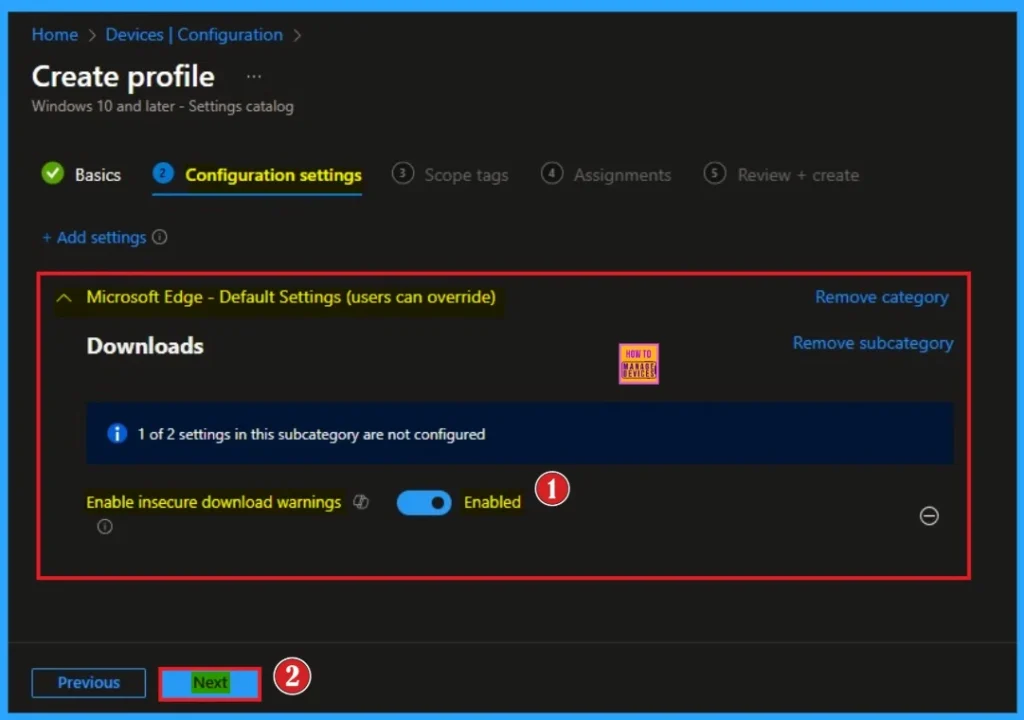1024x720 pixels.
Task: Toggle Enable insecure download warnings switch
Action: click(424, 502)
